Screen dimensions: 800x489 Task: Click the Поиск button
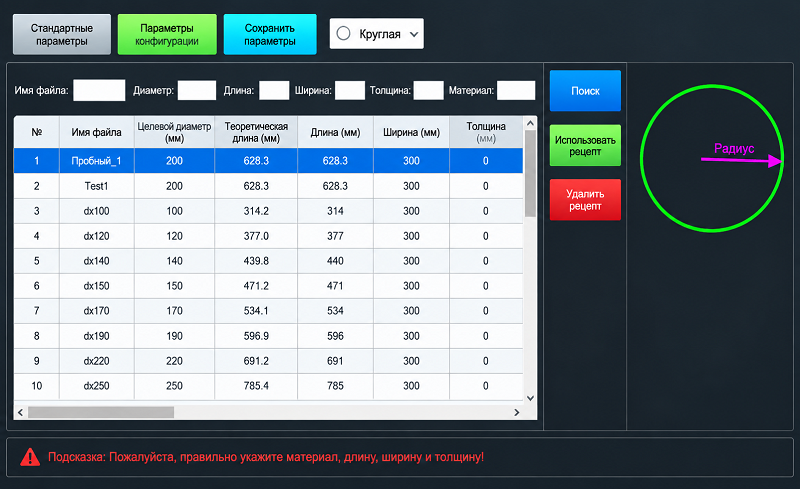tap(585, 91)
